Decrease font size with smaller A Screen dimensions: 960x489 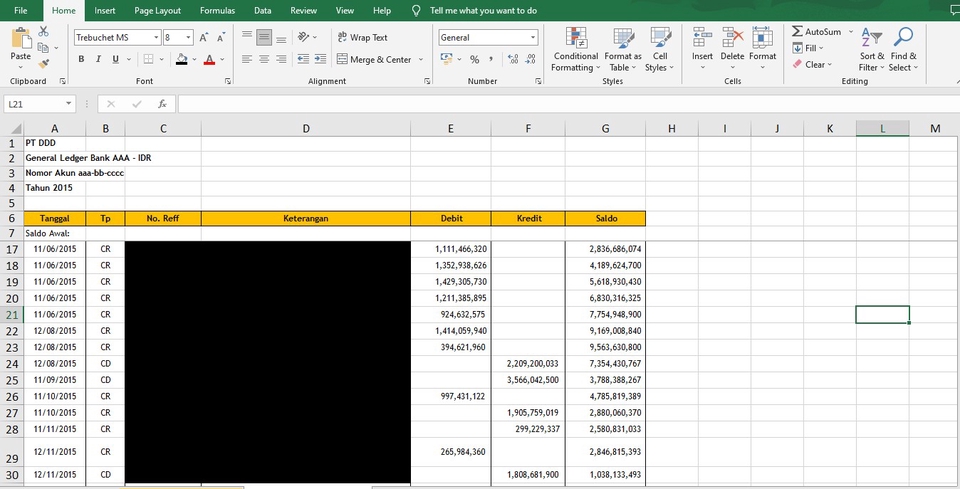coord(220,38)
